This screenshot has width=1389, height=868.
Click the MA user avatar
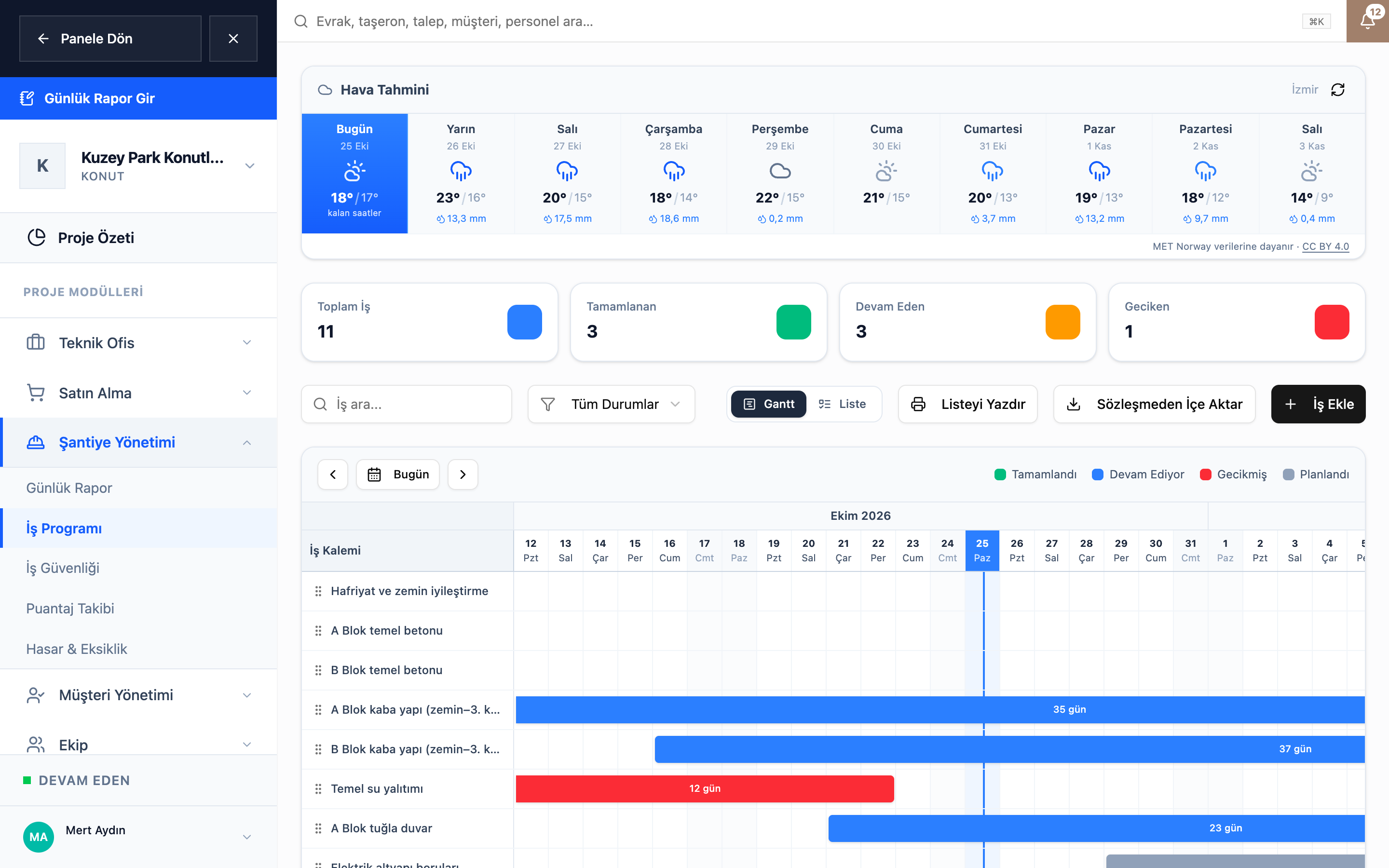39,837
